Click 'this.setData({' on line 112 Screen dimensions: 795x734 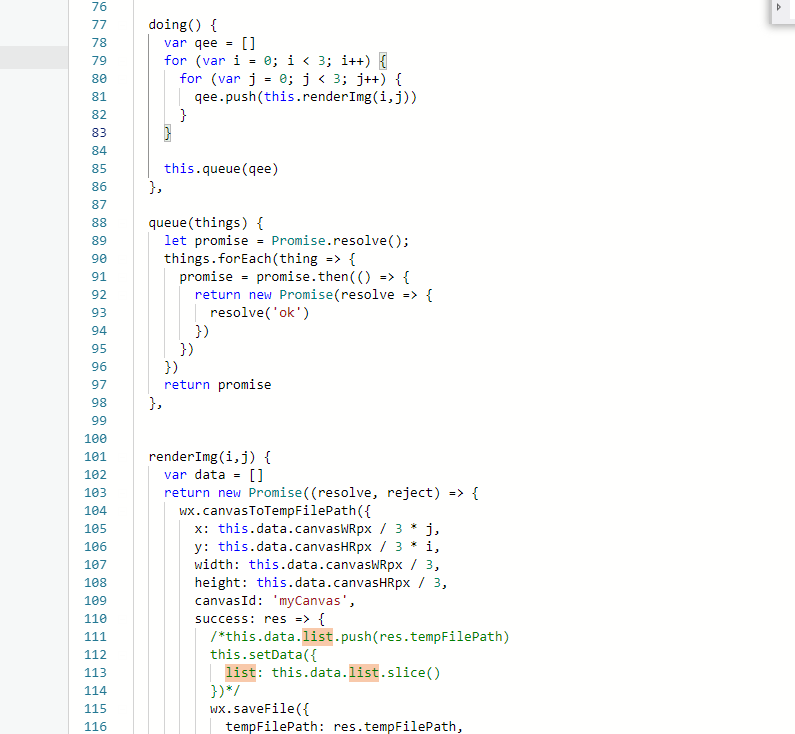pyautogui.click(x=264, y=655)
